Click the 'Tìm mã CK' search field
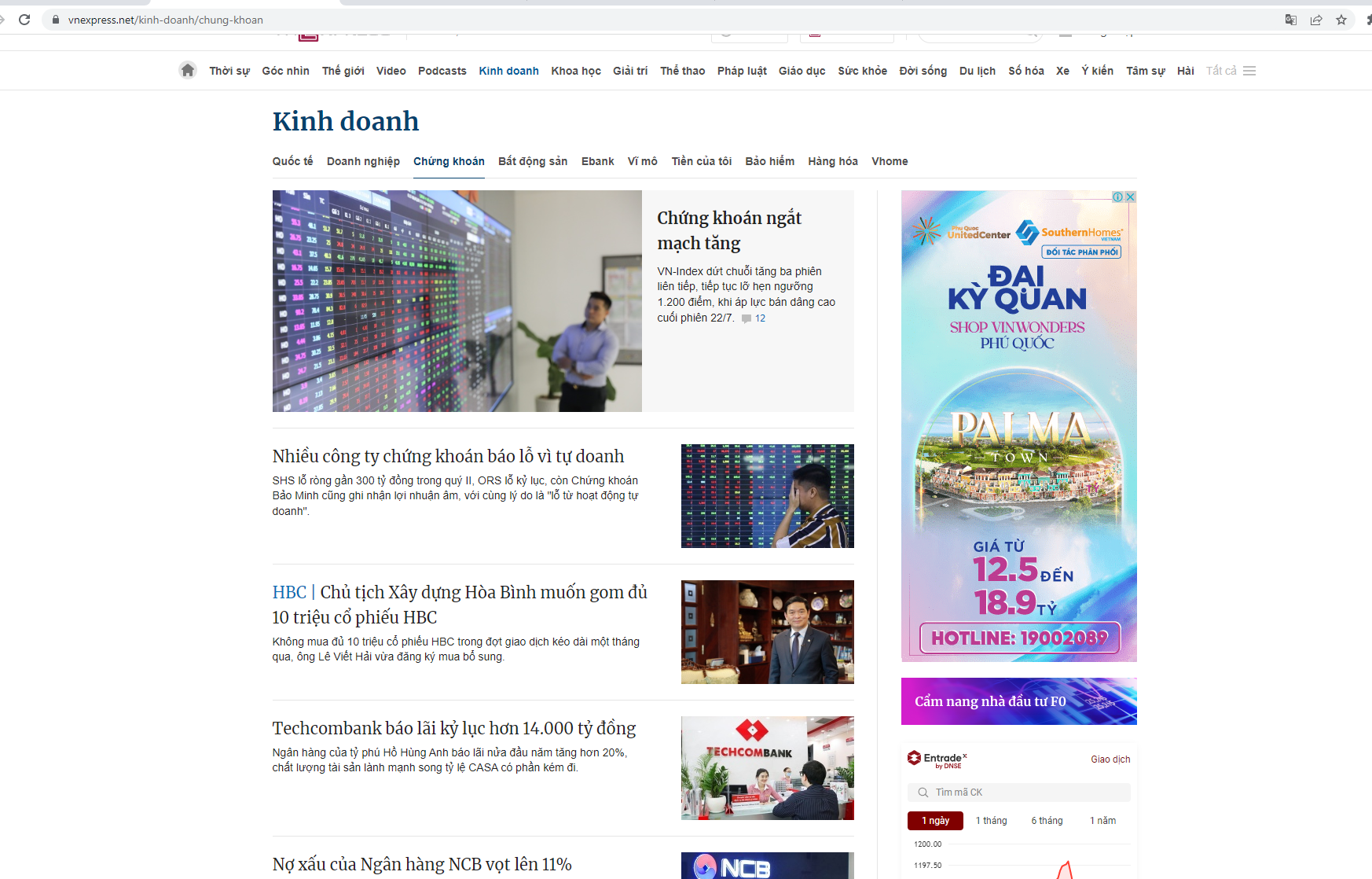The width and height of the screenshot is (1372, 879). pos(1019,793)
